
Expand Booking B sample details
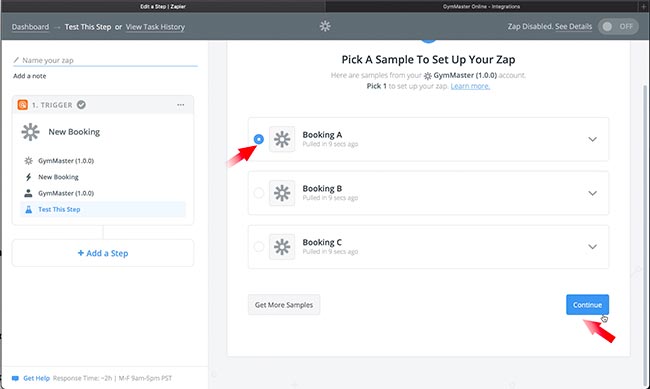(x=593, y=193)
